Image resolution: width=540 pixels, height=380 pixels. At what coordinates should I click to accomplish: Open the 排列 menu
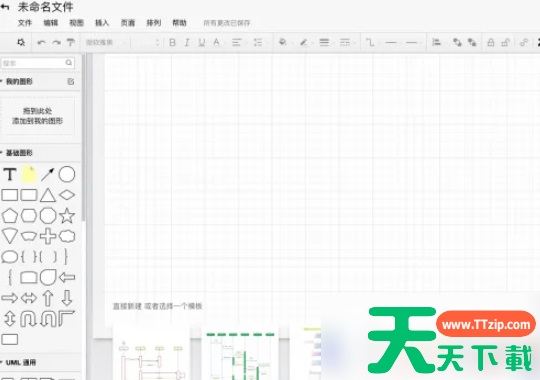pos(154,23)
